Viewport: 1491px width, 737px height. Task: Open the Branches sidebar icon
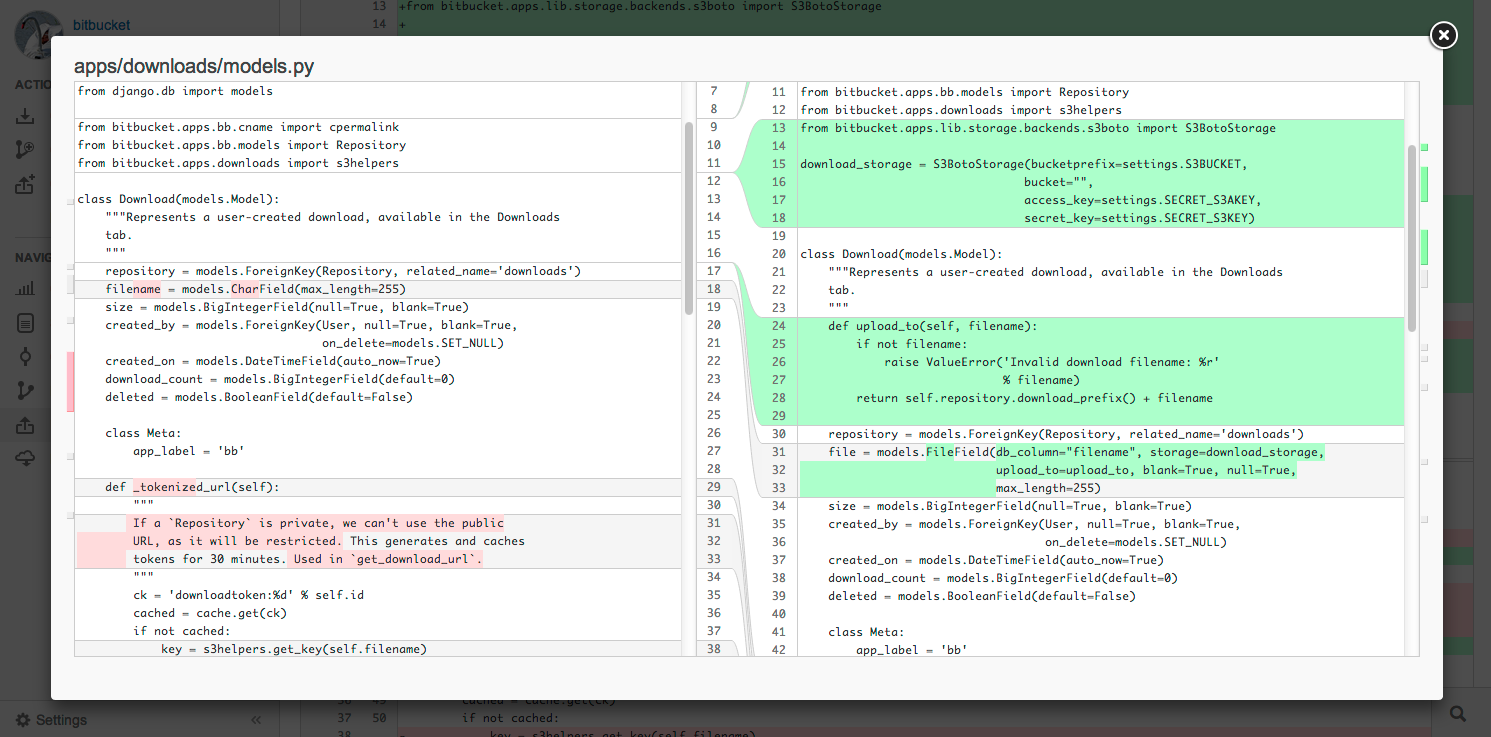pos(25,391)
